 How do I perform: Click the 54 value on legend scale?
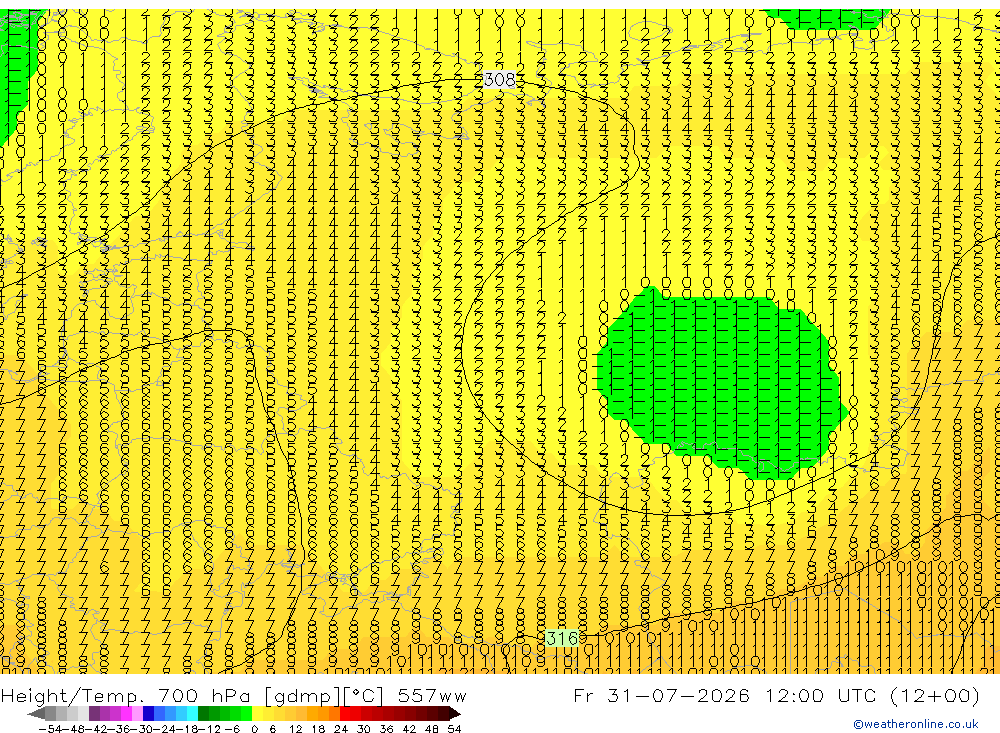click(454, 729)
